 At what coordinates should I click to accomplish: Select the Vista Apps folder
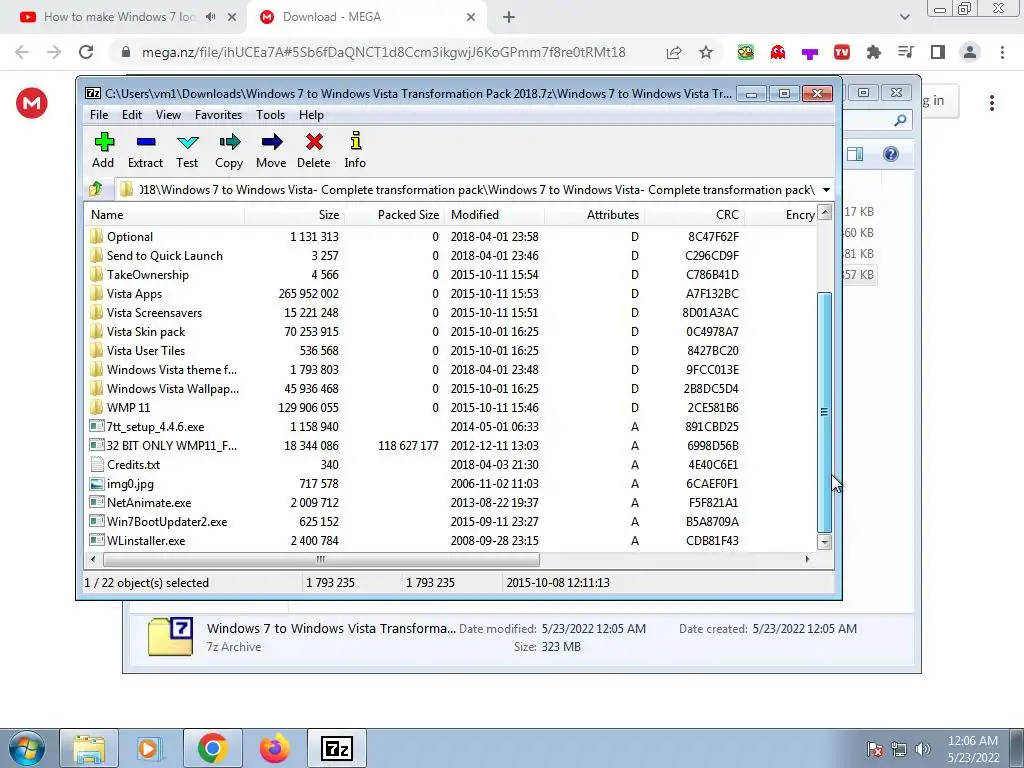click(134, 294)
